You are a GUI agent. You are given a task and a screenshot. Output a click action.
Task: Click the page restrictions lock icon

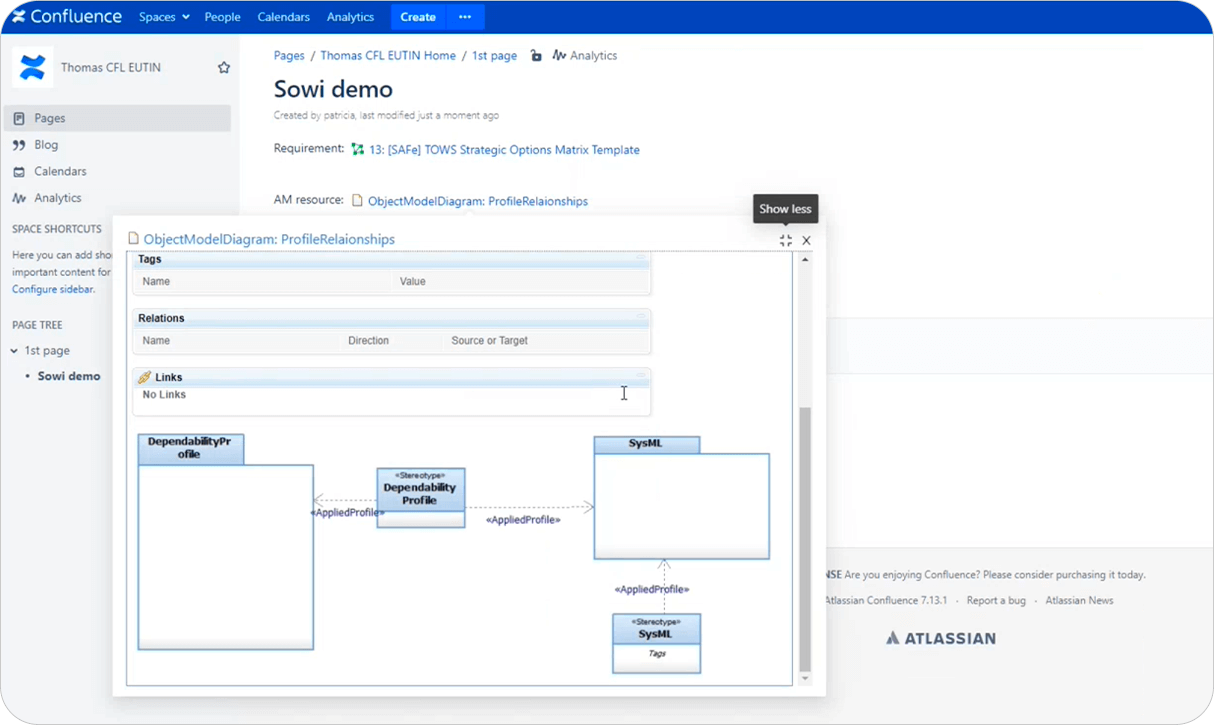[536, 56]
